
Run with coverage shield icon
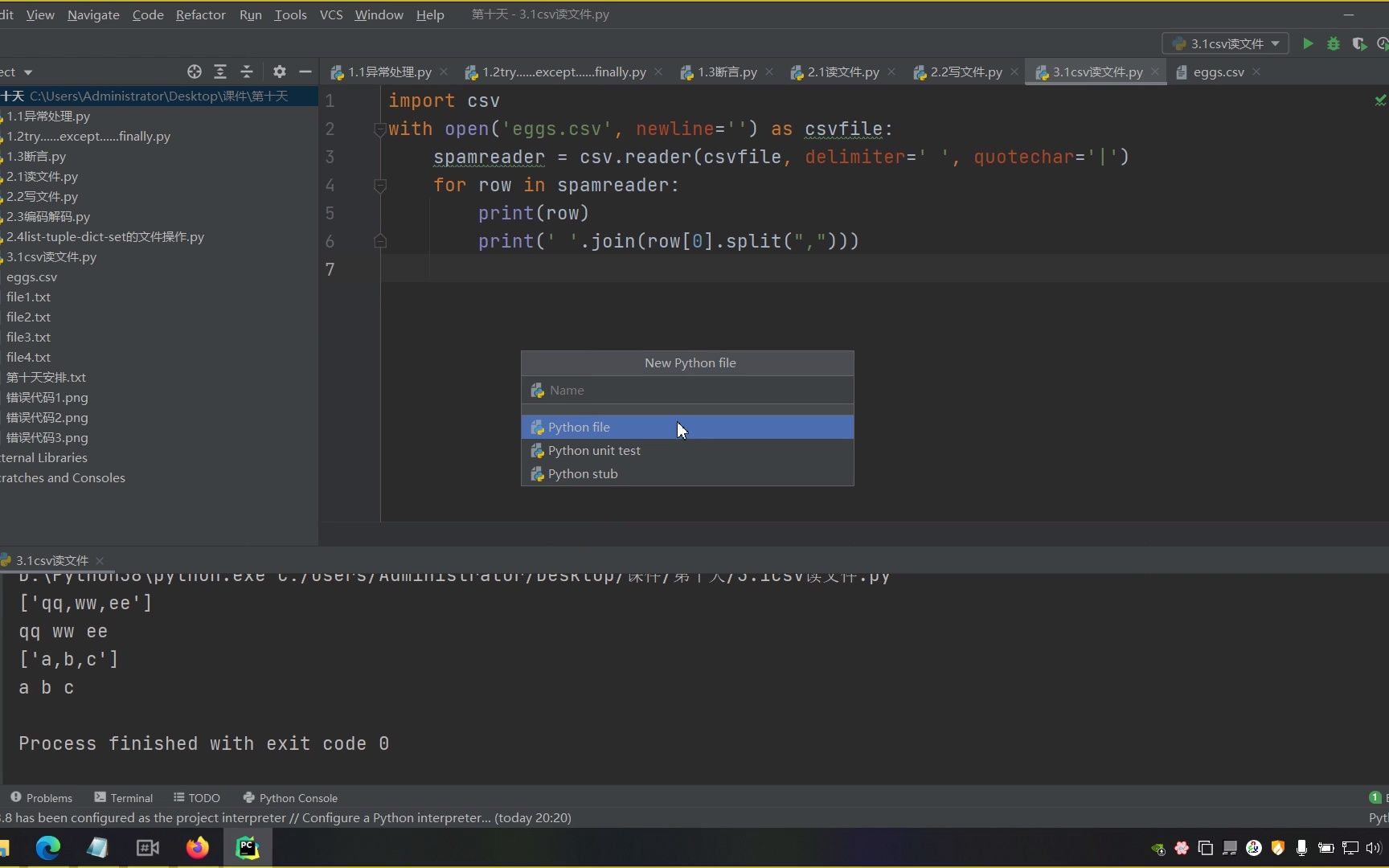pyautogui.click(x=1359, y=43)
